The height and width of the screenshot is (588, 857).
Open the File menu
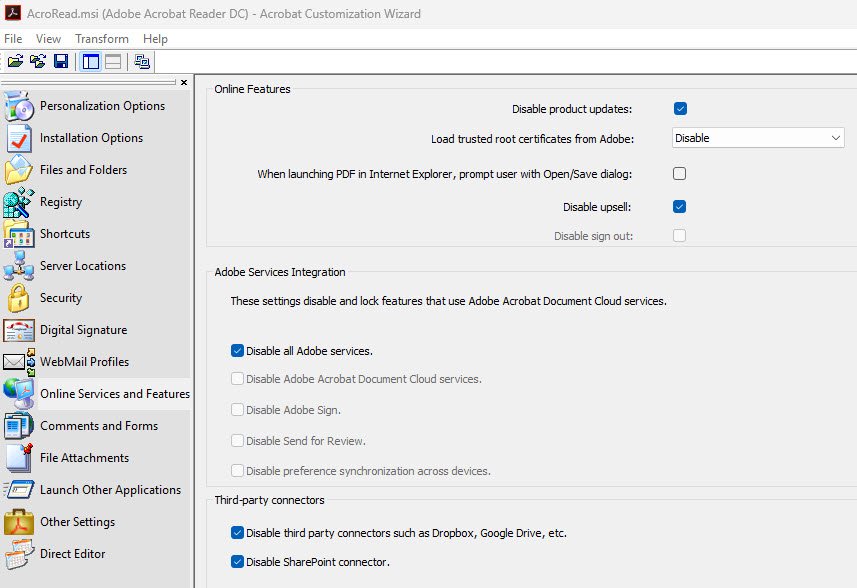coord(13,39)
